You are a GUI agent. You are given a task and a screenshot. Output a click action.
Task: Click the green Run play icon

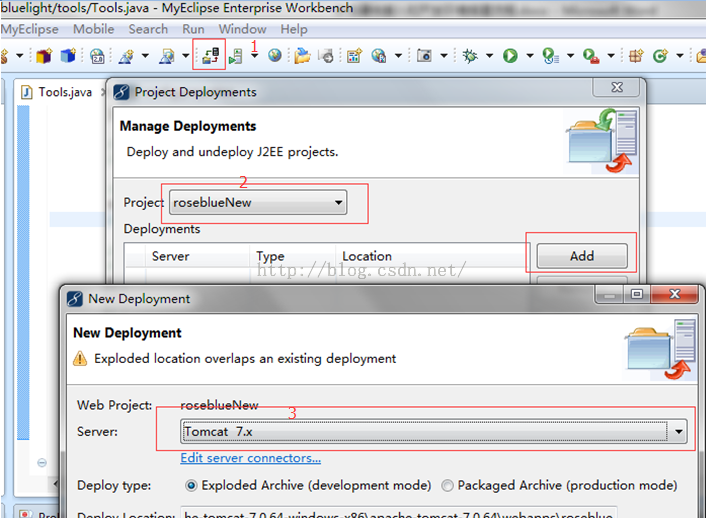pos(510,56)
